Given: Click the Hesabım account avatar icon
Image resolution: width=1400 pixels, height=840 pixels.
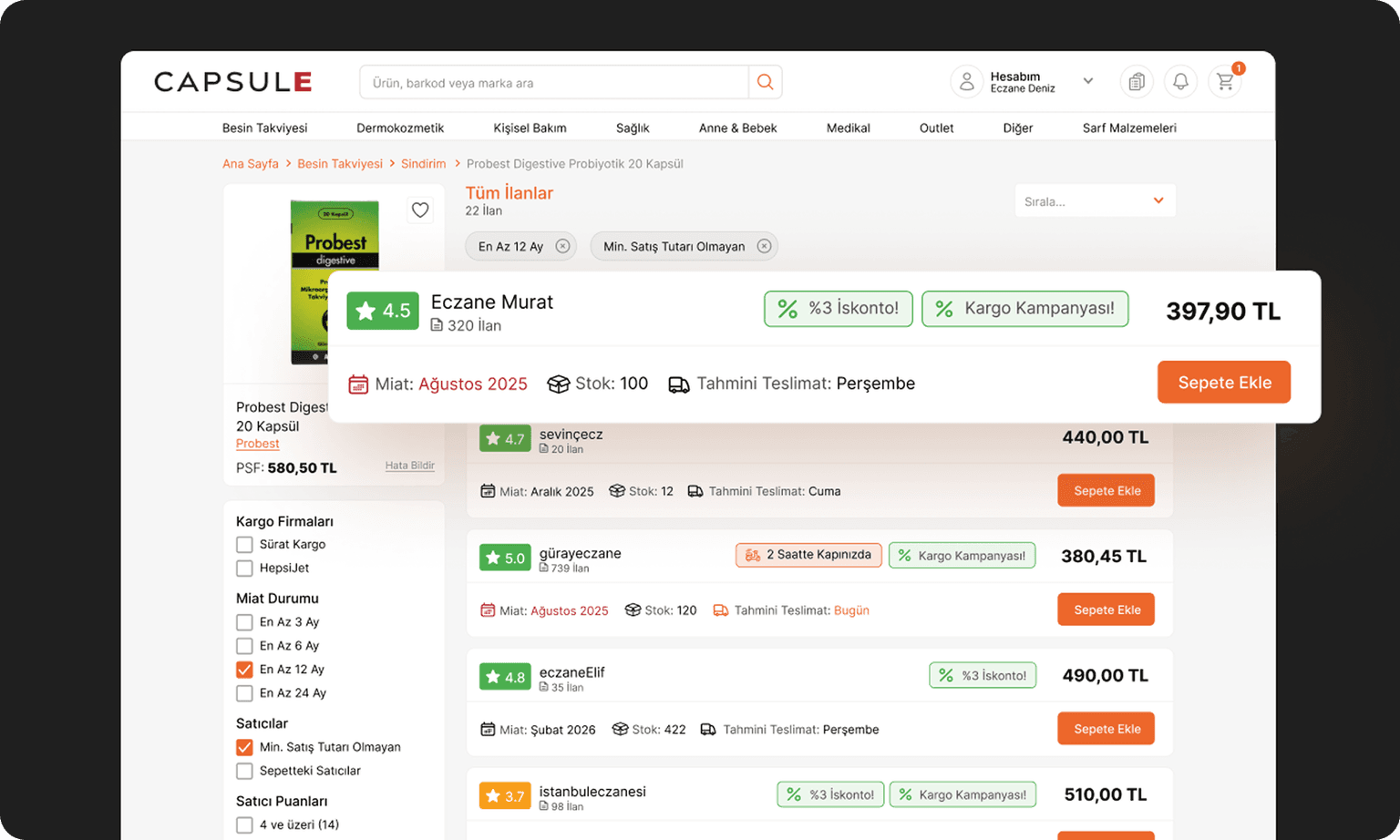Looking at the screenshot, I should coord(966,81).
